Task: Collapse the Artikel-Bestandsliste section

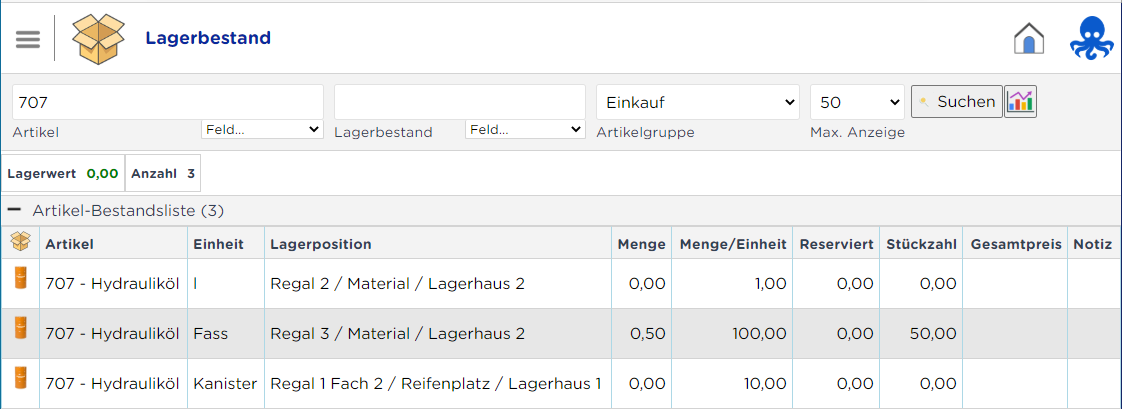Action: 14,210
